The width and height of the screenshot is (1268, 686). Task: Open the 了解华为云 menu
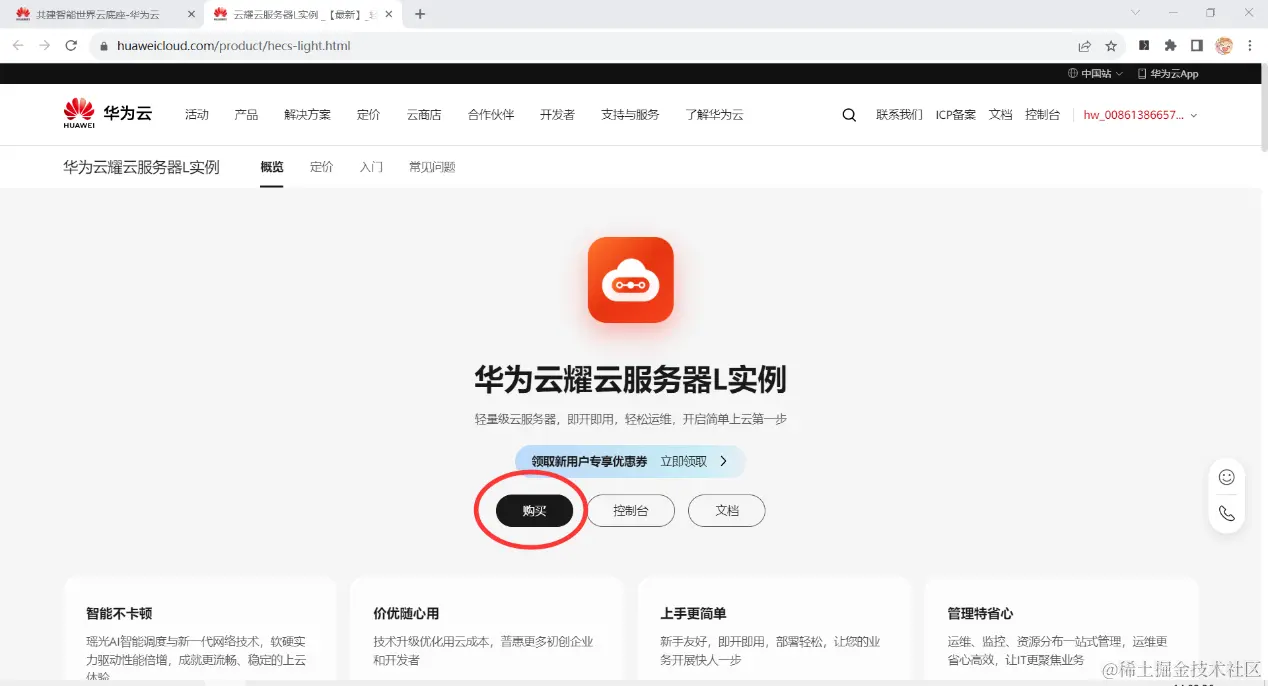pyautogui.click(x=715, y=115)
